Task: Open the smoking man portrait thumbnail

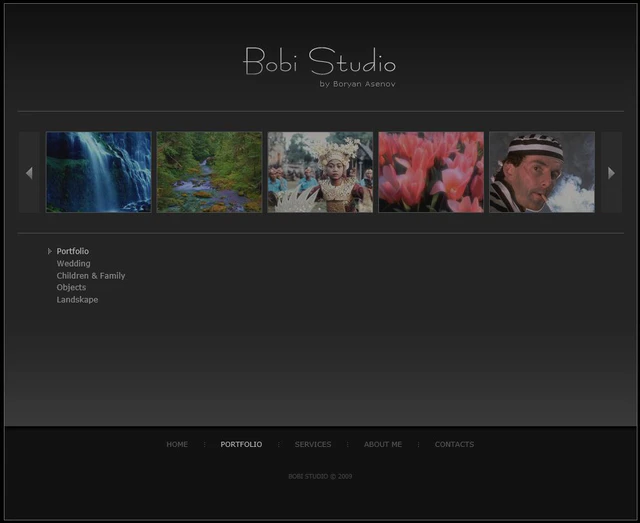Action: tap(542, 172)
